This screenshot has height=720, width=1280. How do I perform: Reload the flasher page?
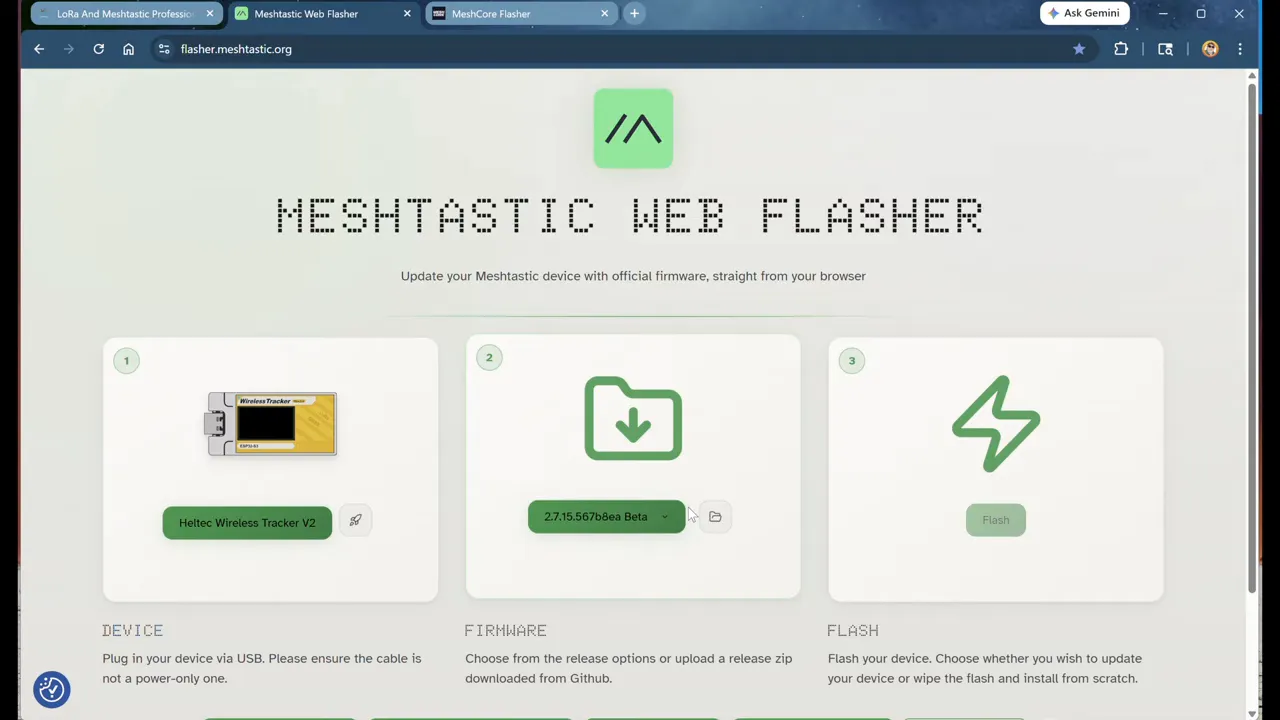tap(98, 49)
